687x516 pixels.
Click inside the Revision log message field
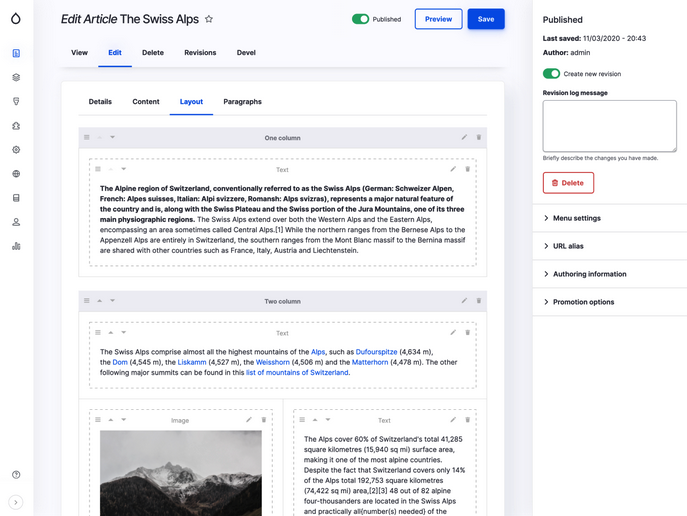point(609,126)
